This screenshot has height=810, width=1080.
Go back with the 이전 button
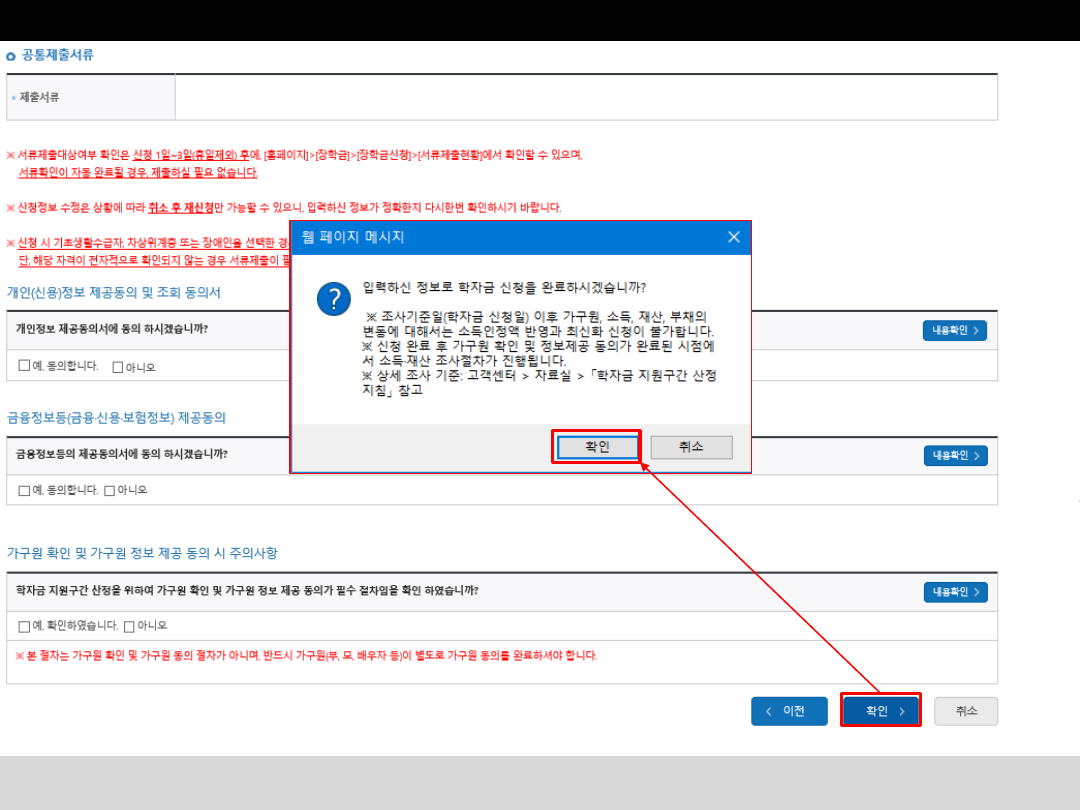tap(789, 711)
